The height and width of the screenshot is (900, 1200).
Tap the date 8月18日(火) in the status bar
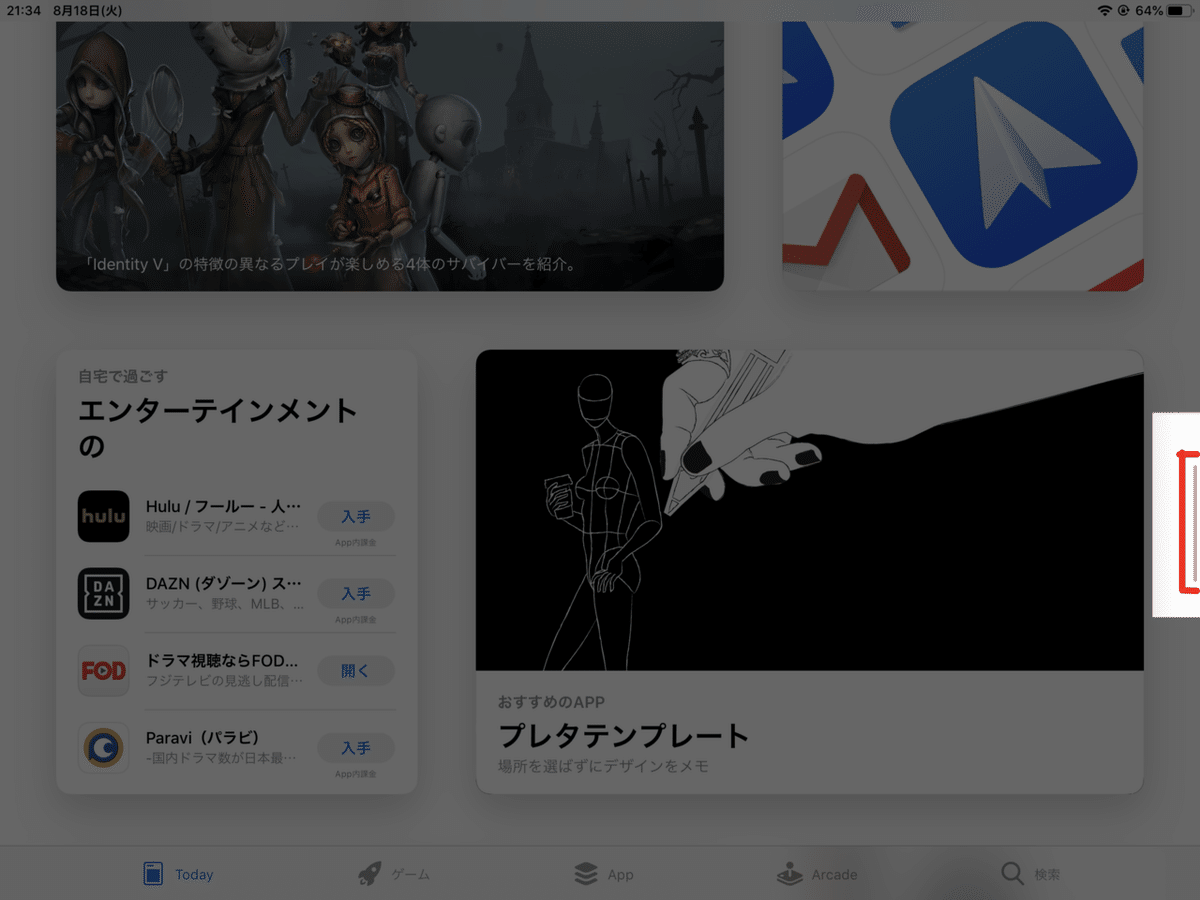click(x=88, y=11)
